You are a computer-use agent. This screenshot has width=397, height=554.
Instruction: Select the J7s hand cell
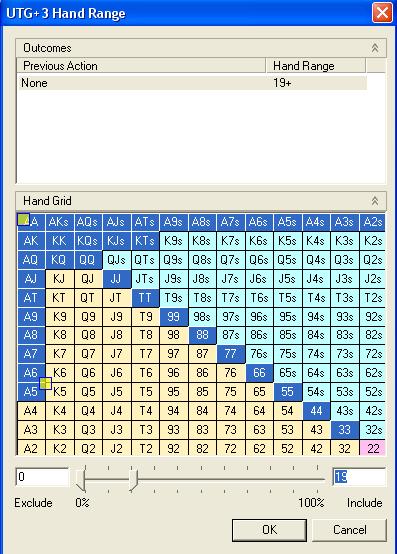point(231,279)
